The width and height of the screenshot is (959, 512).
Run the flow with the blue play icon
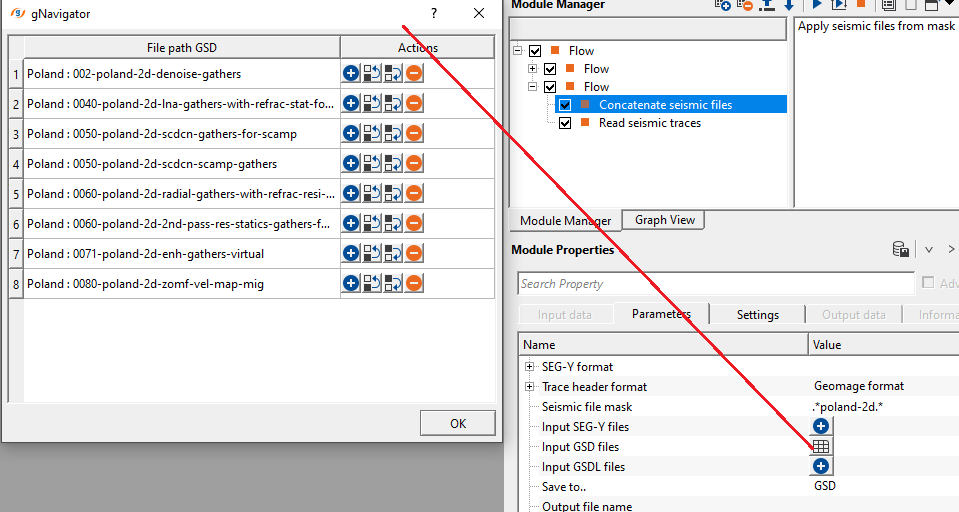(816, 4)
